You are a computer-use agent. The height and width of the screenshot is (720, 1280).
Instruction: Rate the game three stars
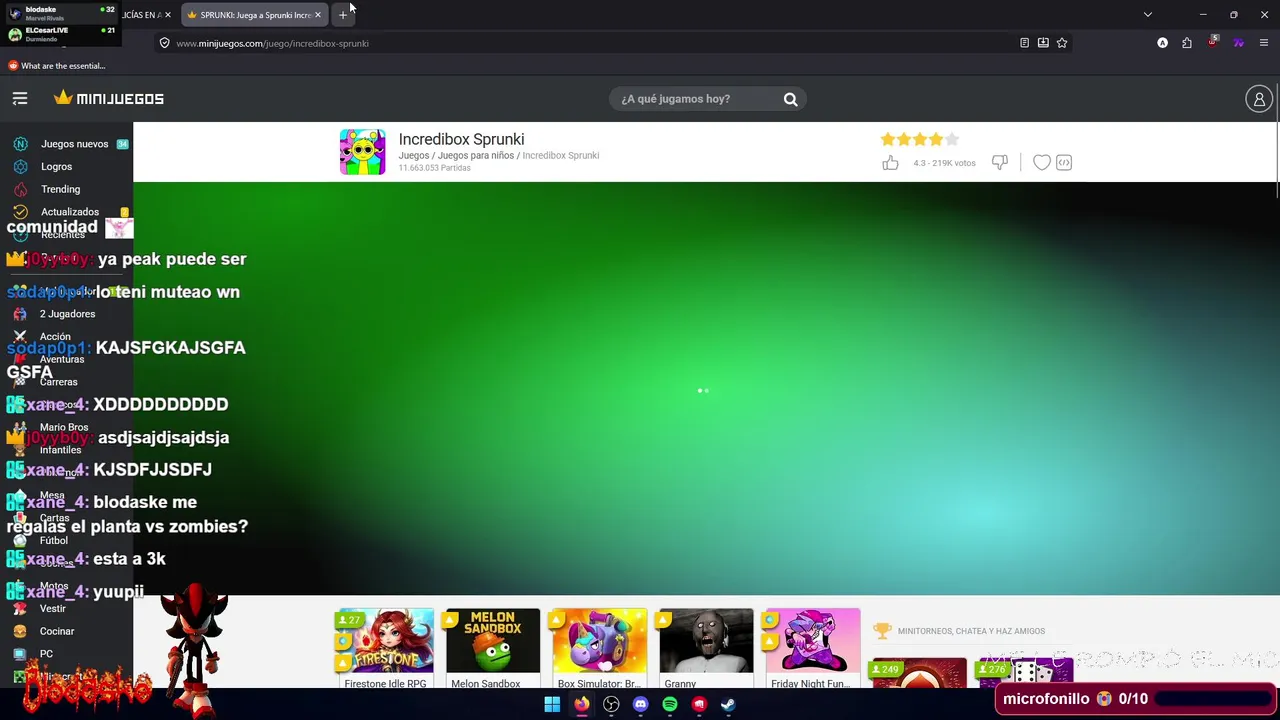[919, 139]
